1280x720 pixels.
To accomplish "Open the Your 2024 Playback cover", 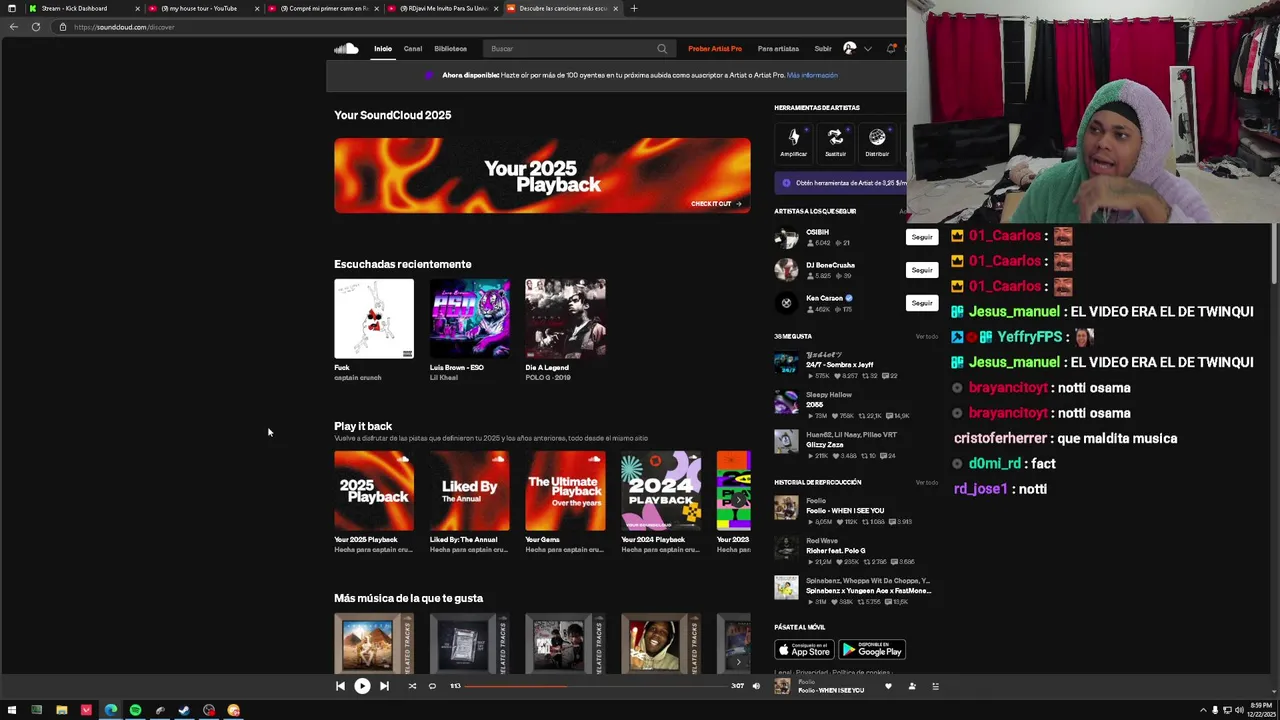I will pos(661,491).
